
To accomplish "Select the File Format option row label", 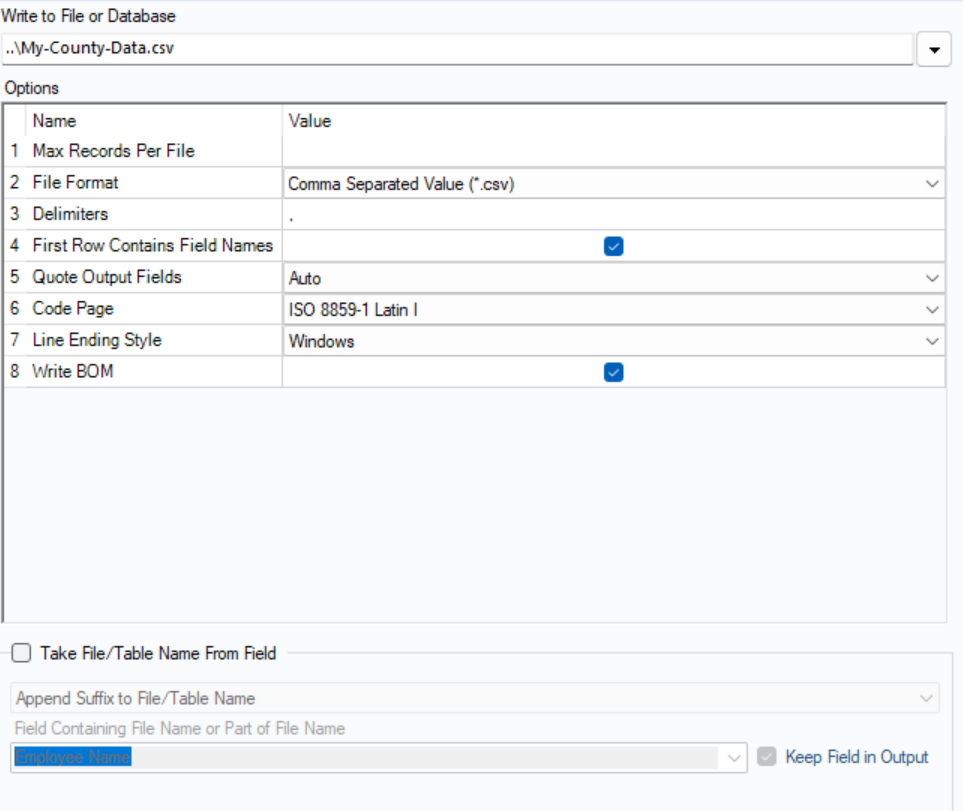I will tap(75, 183).
